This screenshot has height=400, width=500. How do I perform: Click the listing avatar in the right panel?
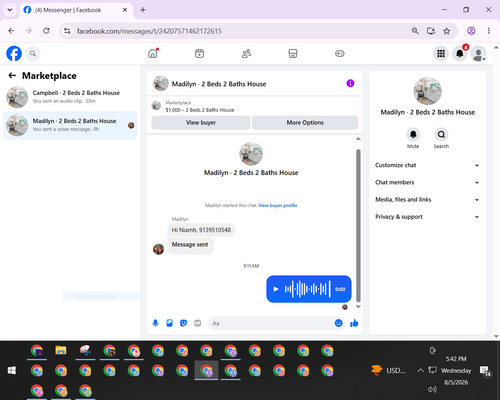[428, 91]
